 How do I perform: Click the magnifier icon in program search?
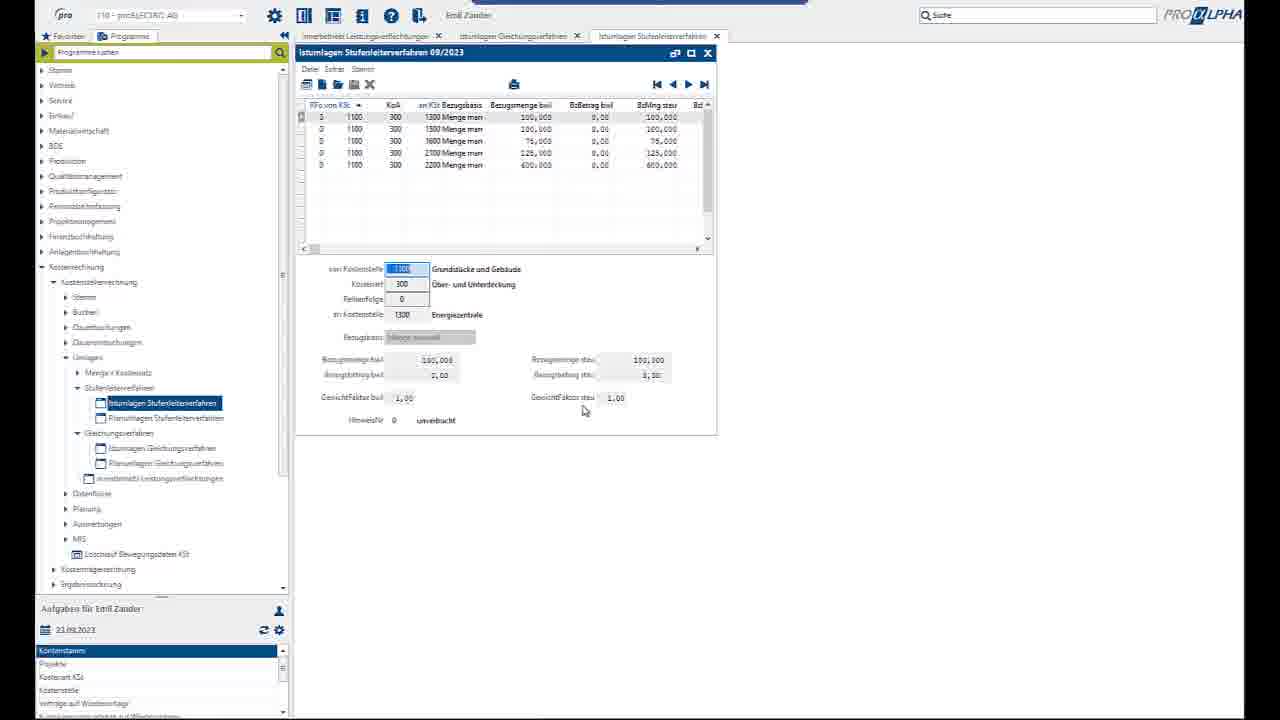[280, 52]
